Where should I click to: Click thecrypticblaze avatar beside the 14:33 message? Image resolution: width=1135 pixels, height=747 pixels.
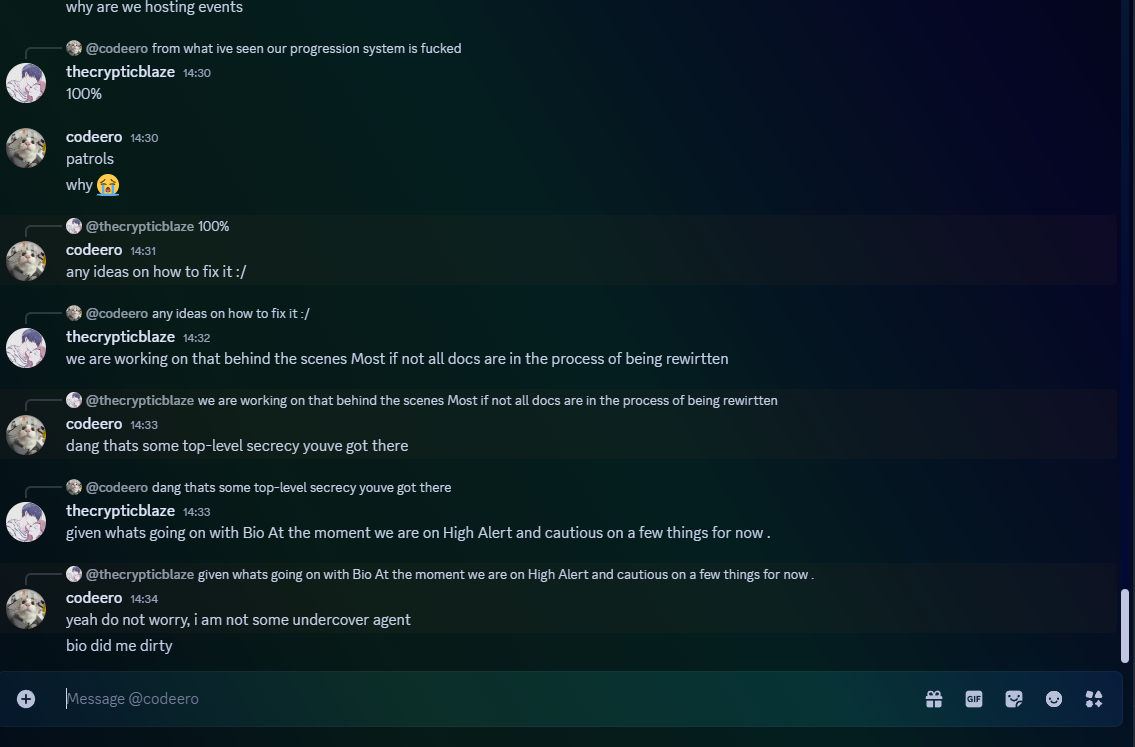pos(26,522)
